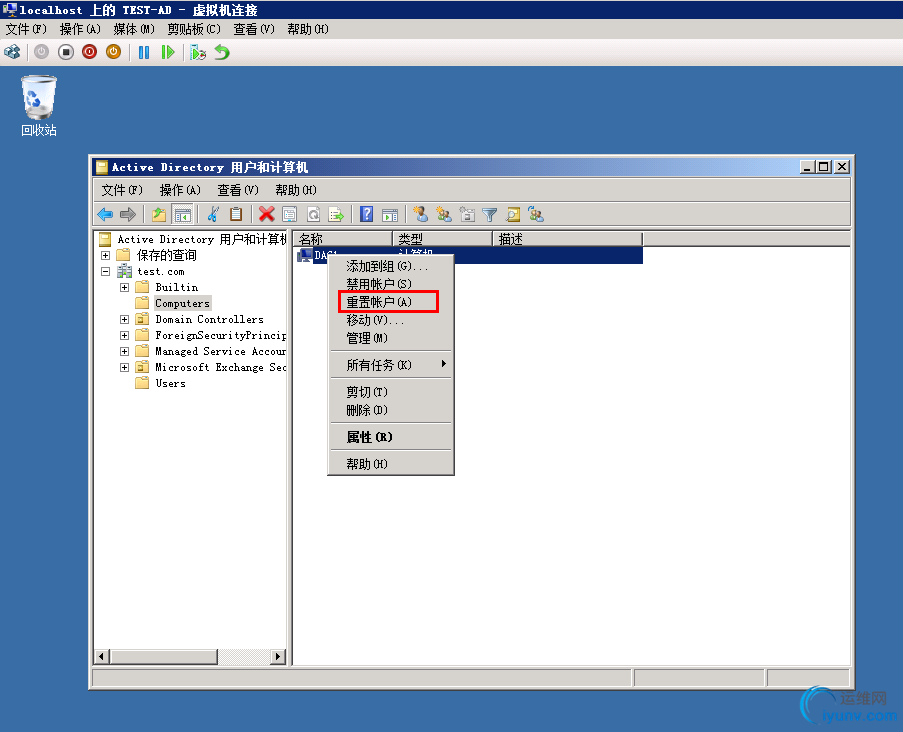Take a VM snapshot with the checkpoint icon
This screenshot has width=903, height=732.
click(x=198, y=52)
